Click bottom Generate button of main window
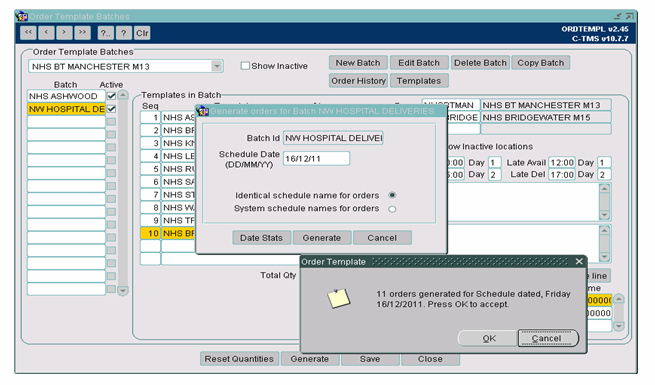655x385 pixels. pyautogui.click(x=310, y=359)
